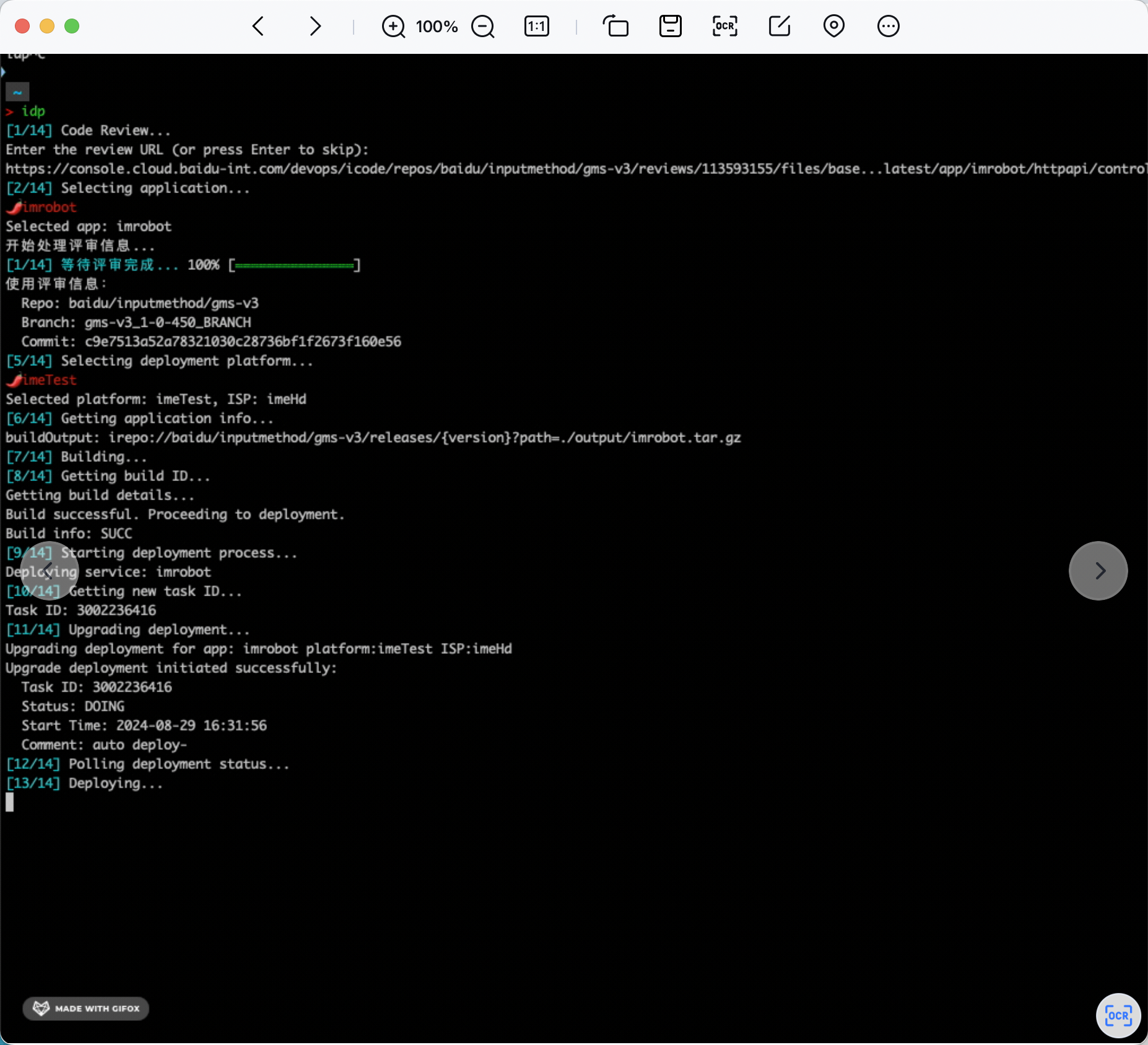The width and height of the screenshot is (1148, 1045).
Task: Click the forward arrow in toolbar
Action: 315,26
